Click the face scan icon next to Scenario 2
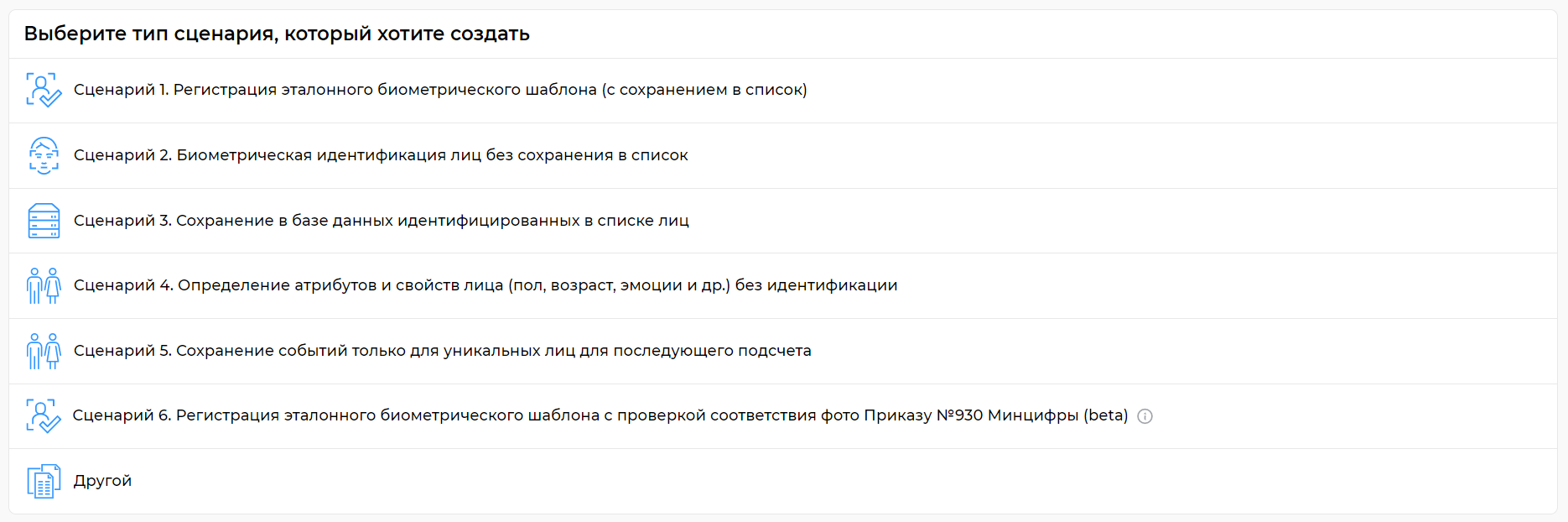 coord(44,154)
